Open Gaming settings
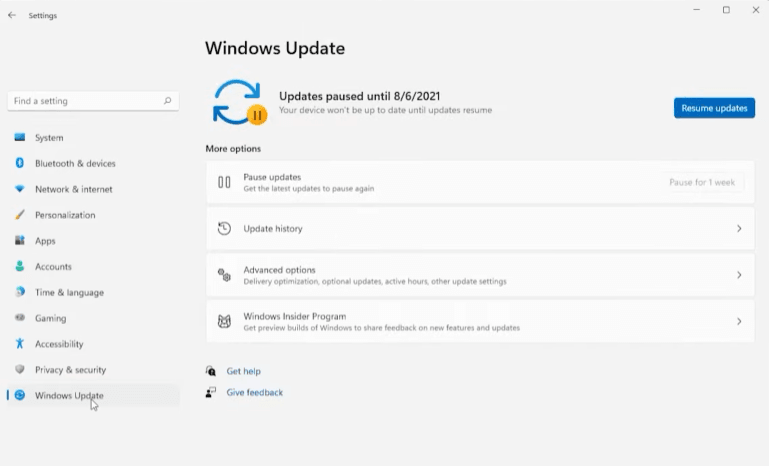Screen dimensions: 769x466 93,318
